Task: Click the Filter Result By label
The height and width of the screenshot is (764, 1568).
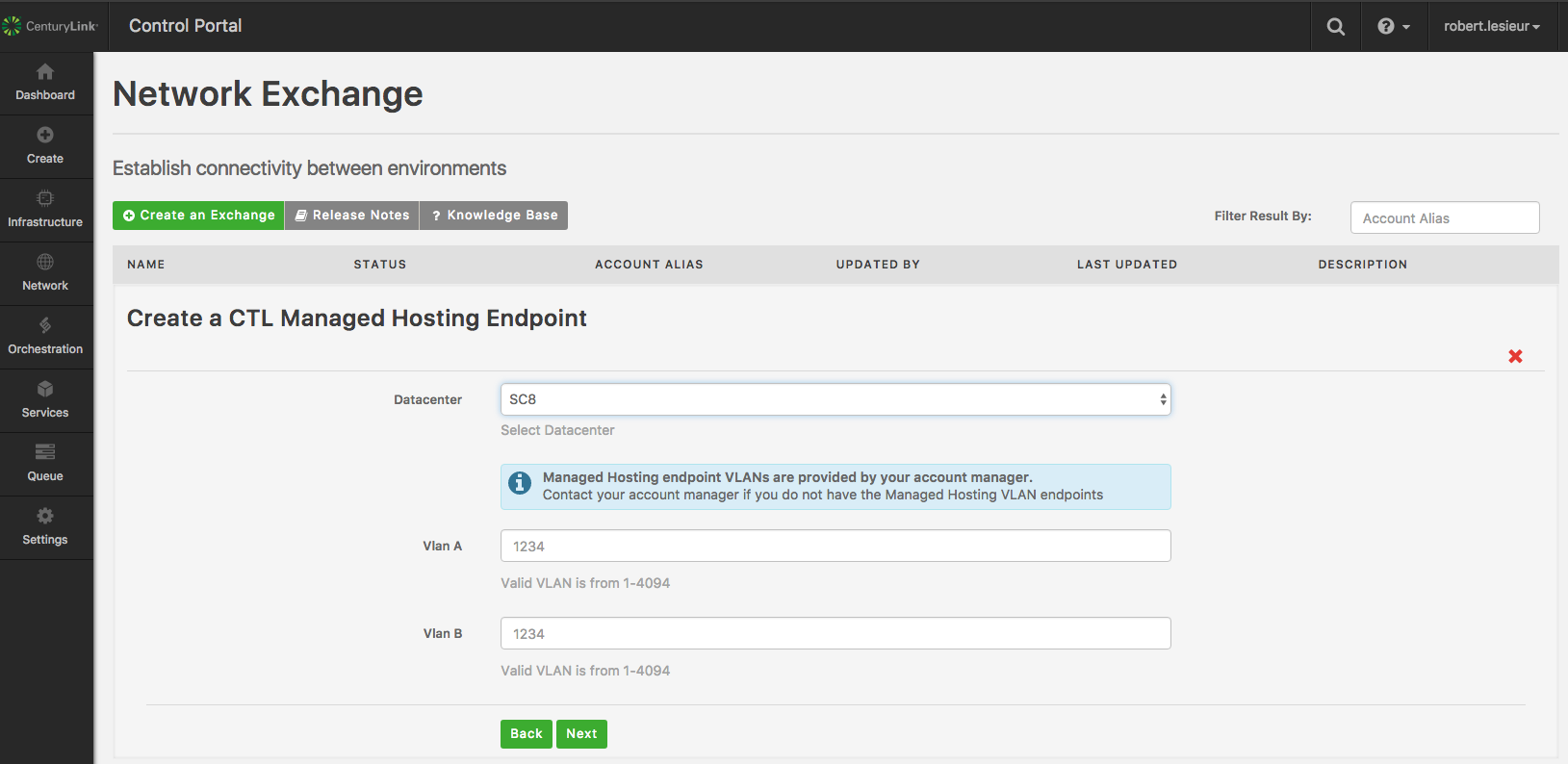Action: point(1263,216)
